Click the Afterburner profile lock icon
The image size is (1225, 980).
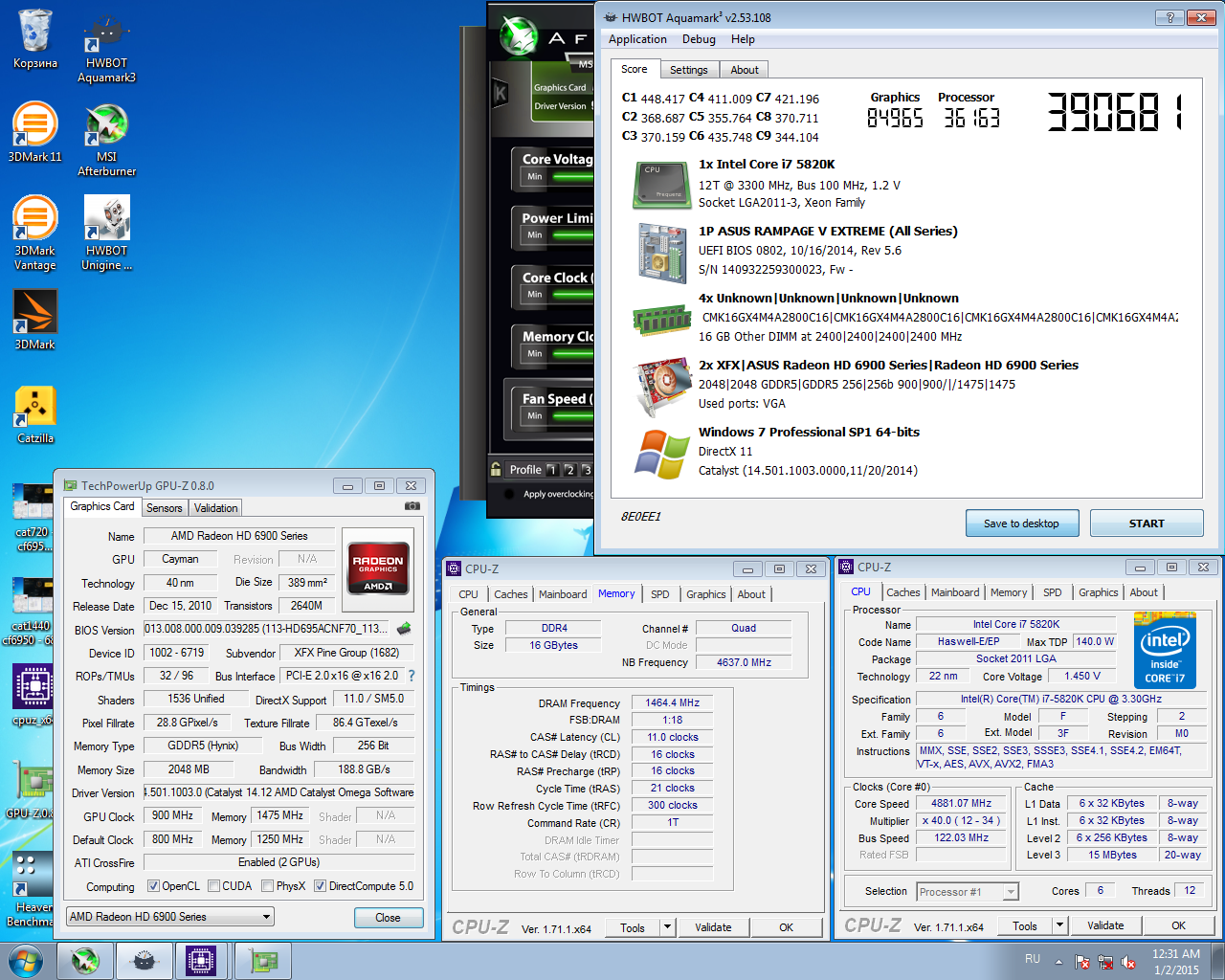(x=496, y=469)
